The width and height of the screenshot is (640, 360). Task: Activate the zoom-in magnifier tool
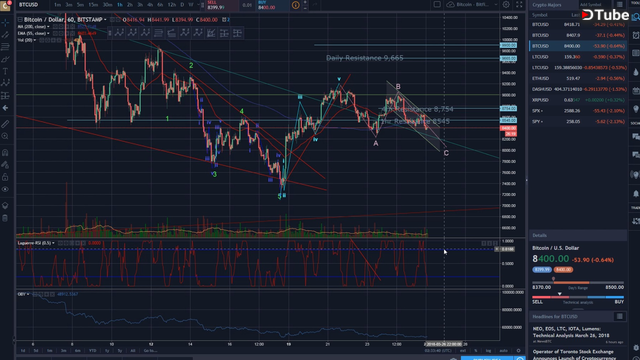point(5,136)
